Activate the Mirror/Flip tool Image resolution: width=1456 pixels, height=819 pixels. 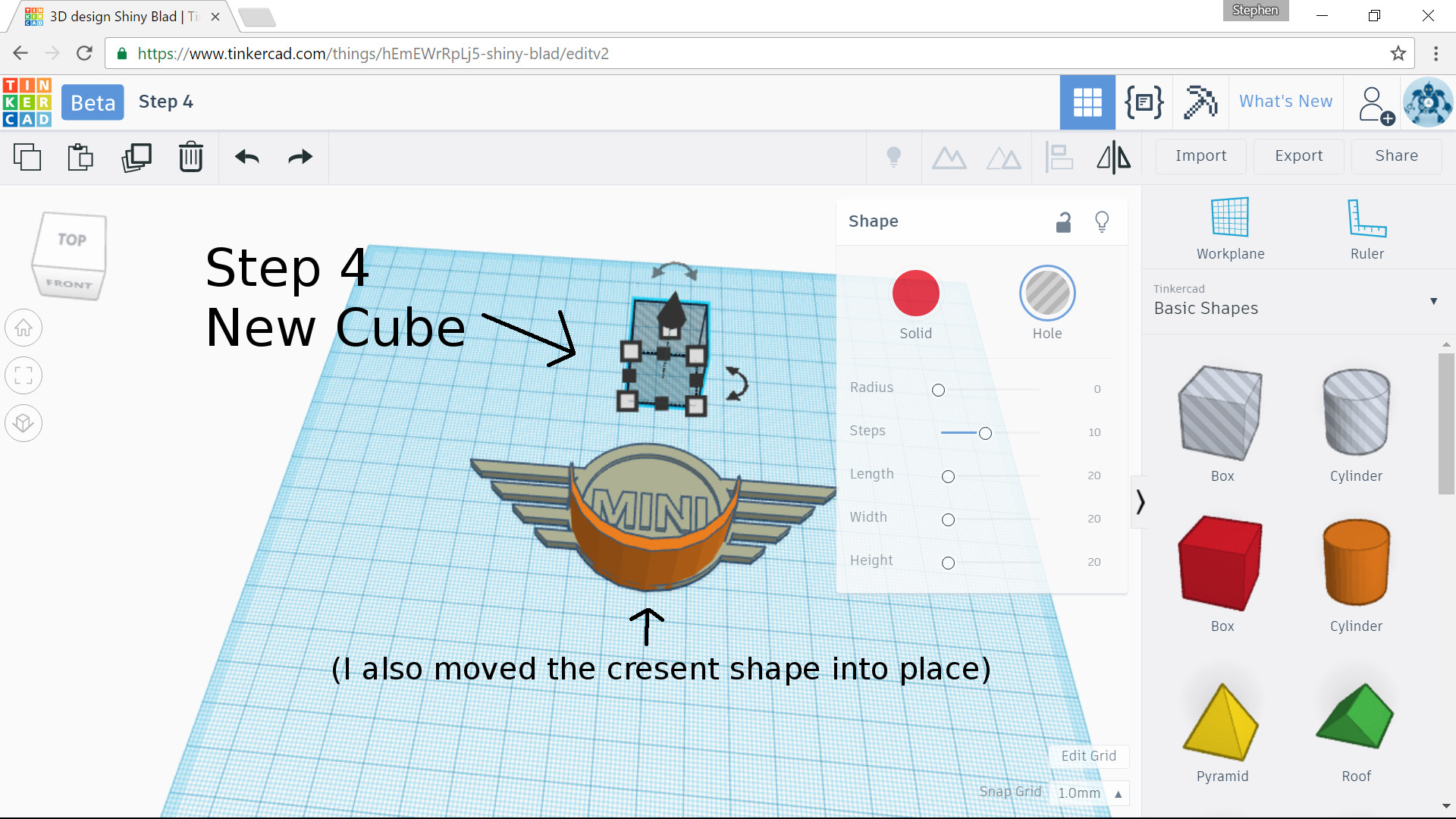point(1113,158)
